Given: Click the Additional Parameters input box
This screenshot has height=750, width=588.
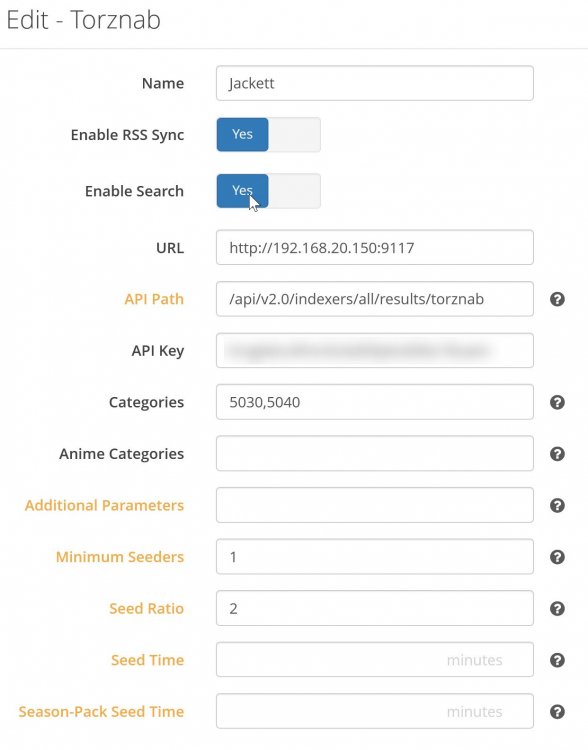Looking at the screenshot, I should click(x=375, y=505).
